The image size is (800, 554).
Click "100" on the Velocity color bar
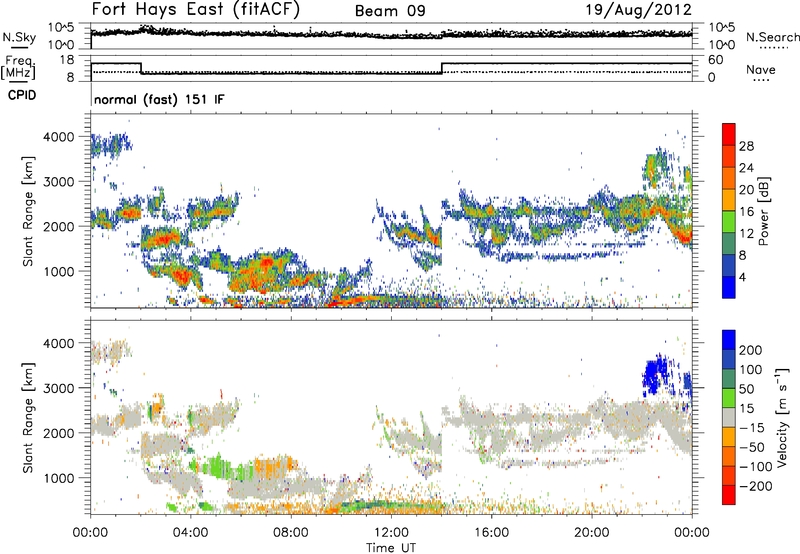pos(751,370)
